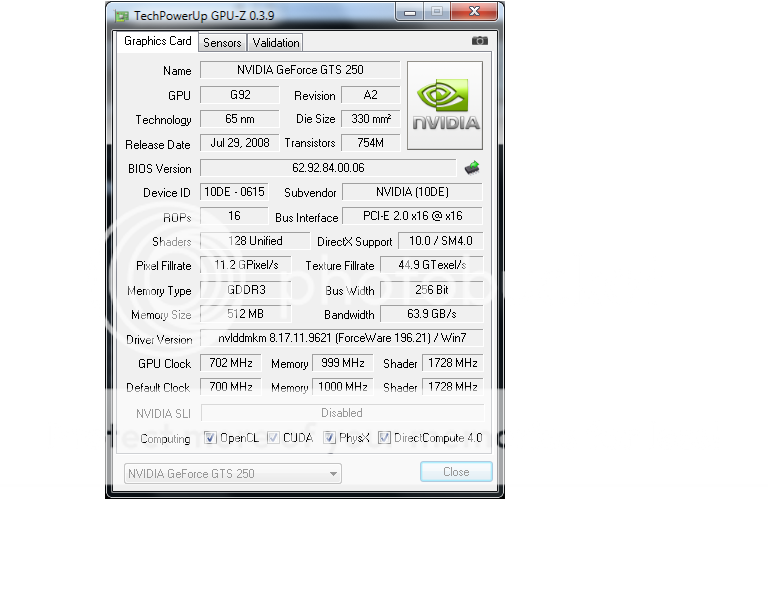Click the DirectX Support field 10.0 / SM4.0

point(441,241)
